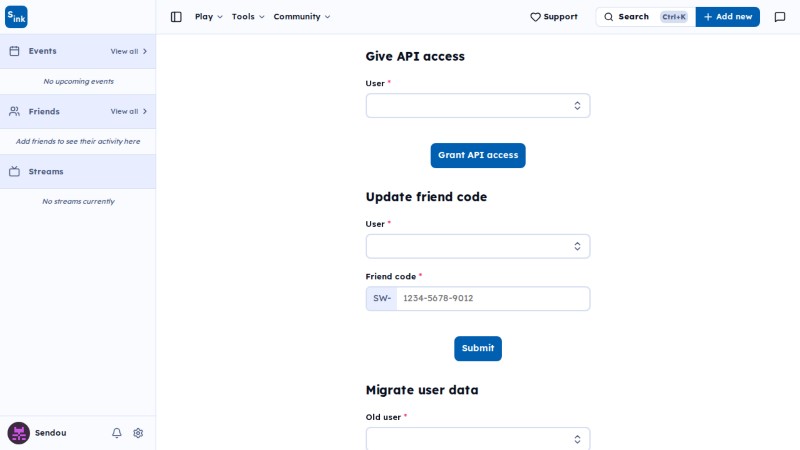Open the Tools menu
Screen dimensions: 800x450
[248, 17]
